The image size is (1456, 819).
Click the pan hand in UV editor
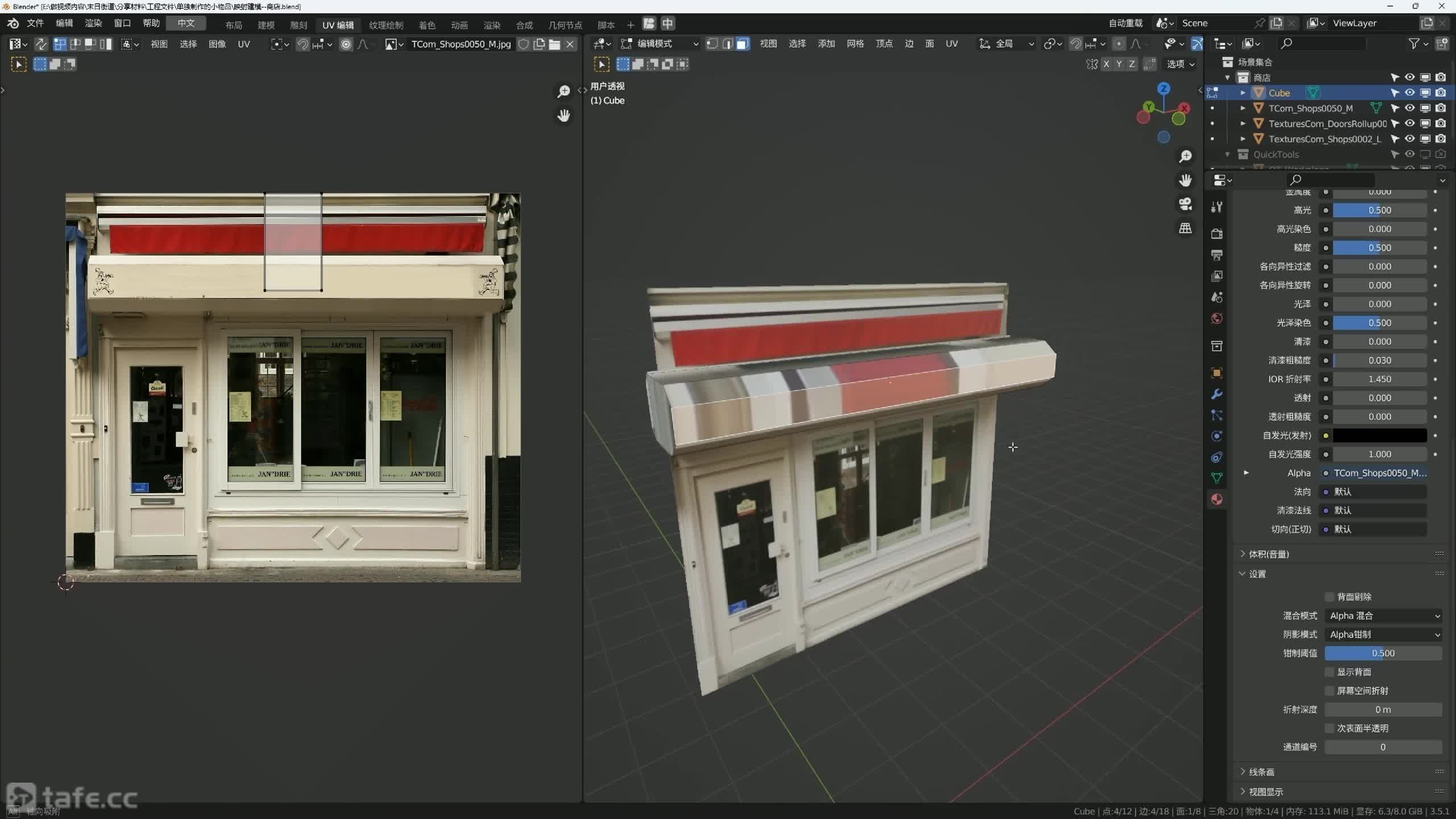click(x=564, y=115)
